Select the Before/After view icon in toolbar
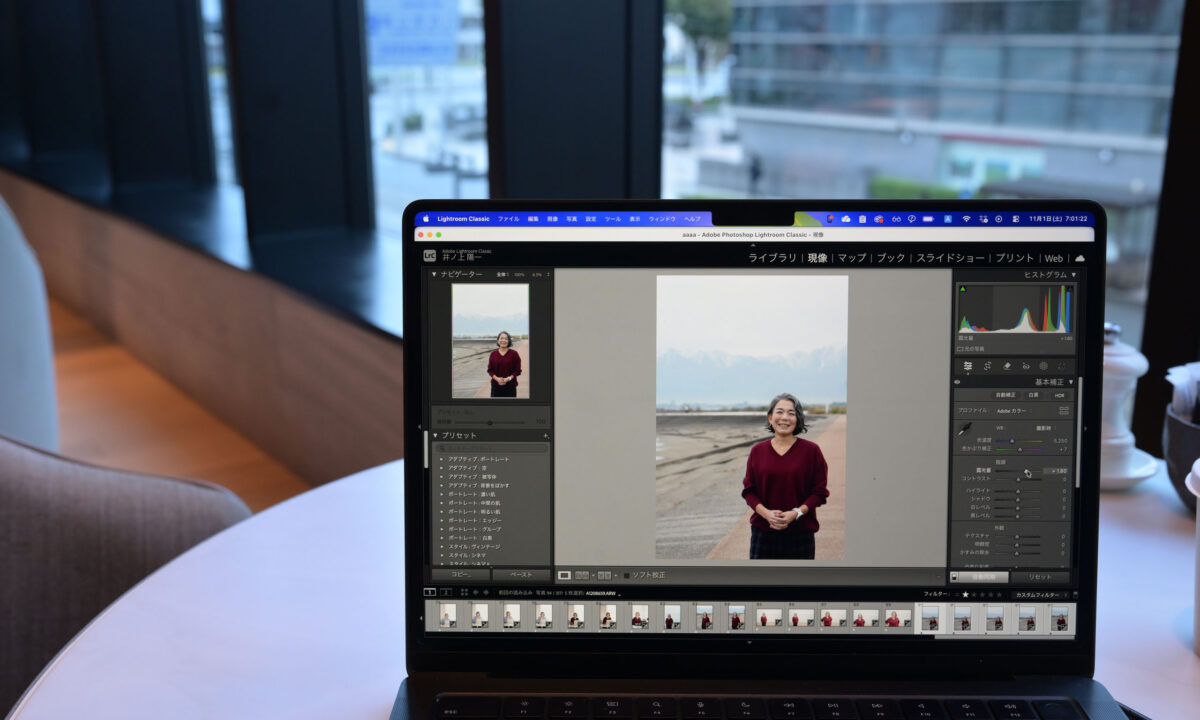Viewport: 1200px width, 720px height. tap(604, 575)
